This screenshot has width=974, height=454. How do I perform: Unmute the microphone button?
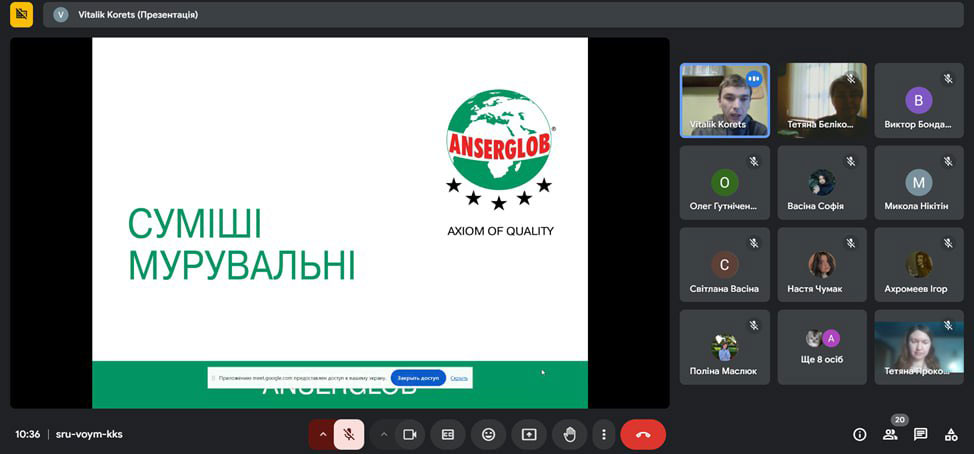click(350, 435)
